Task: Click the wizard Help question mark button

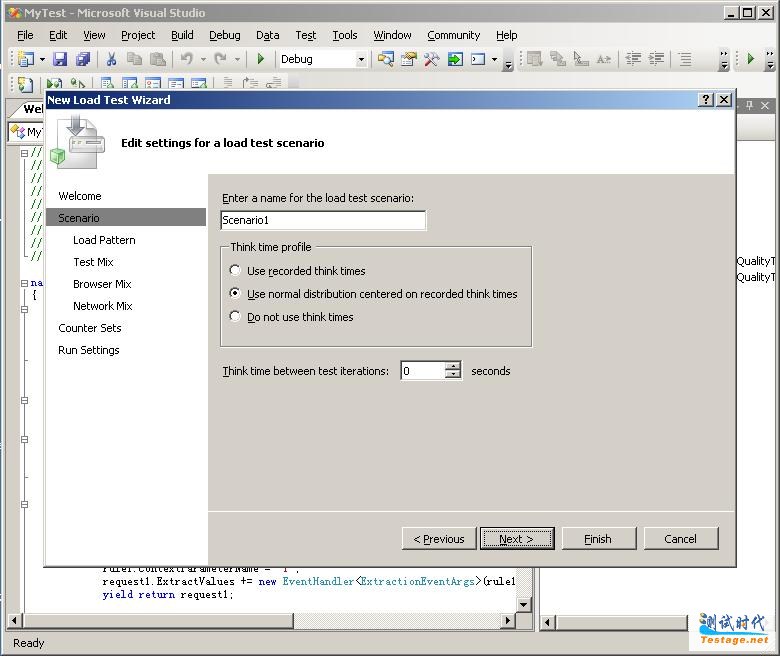Action: 705,100
